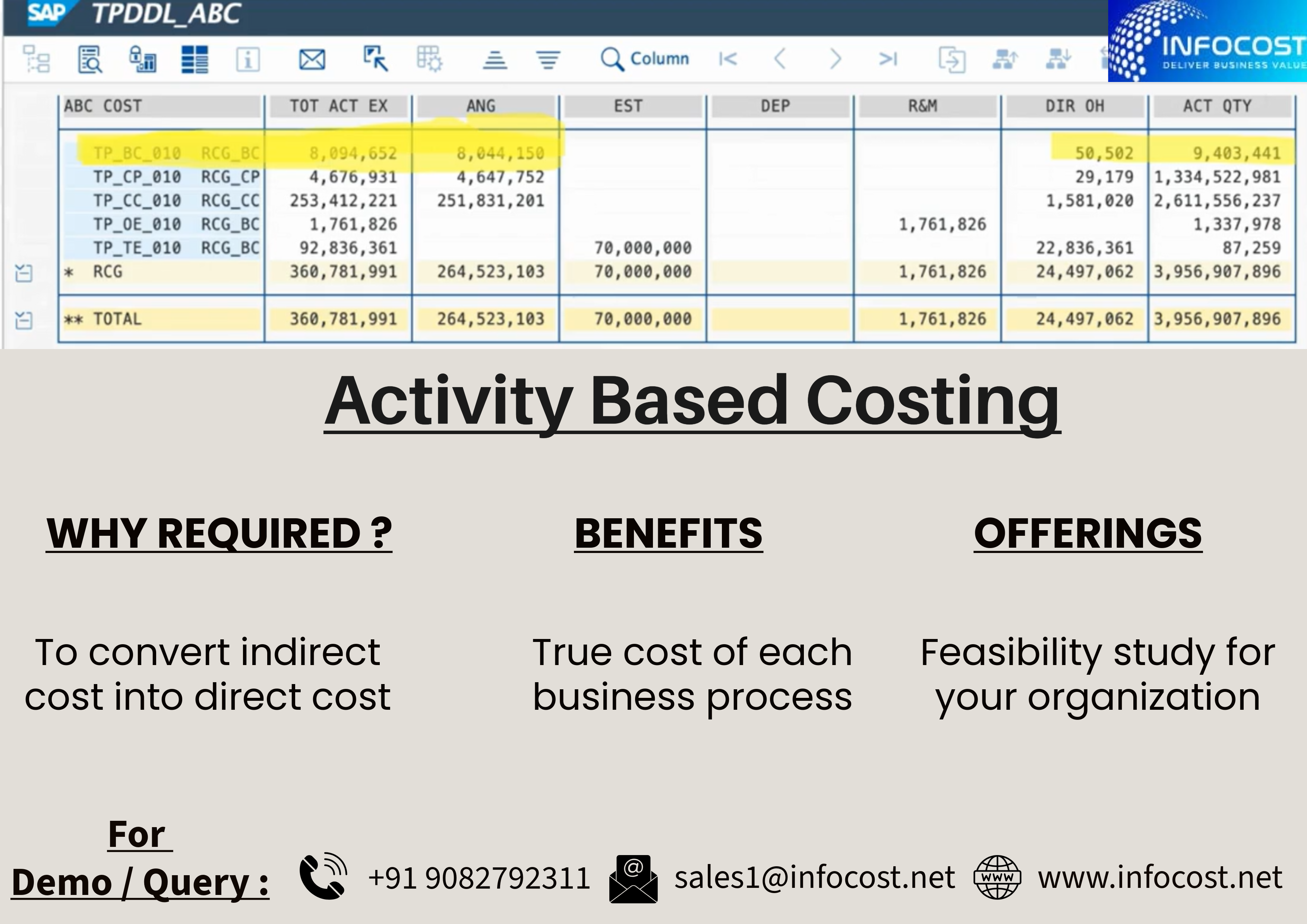Viewport: 1307px width, 924px height.
Task: Click the Column search button
Action: tap(645, 59)
